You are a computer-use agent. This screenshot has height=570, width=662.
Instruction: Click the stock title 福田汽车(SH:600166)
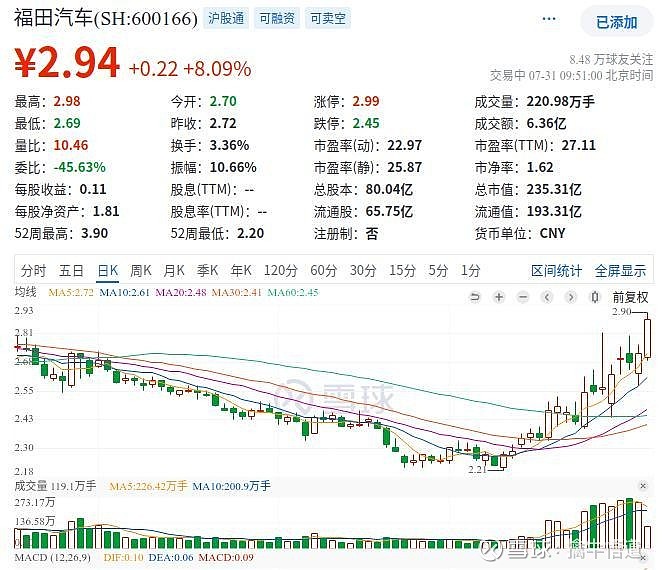pos(106,18)
